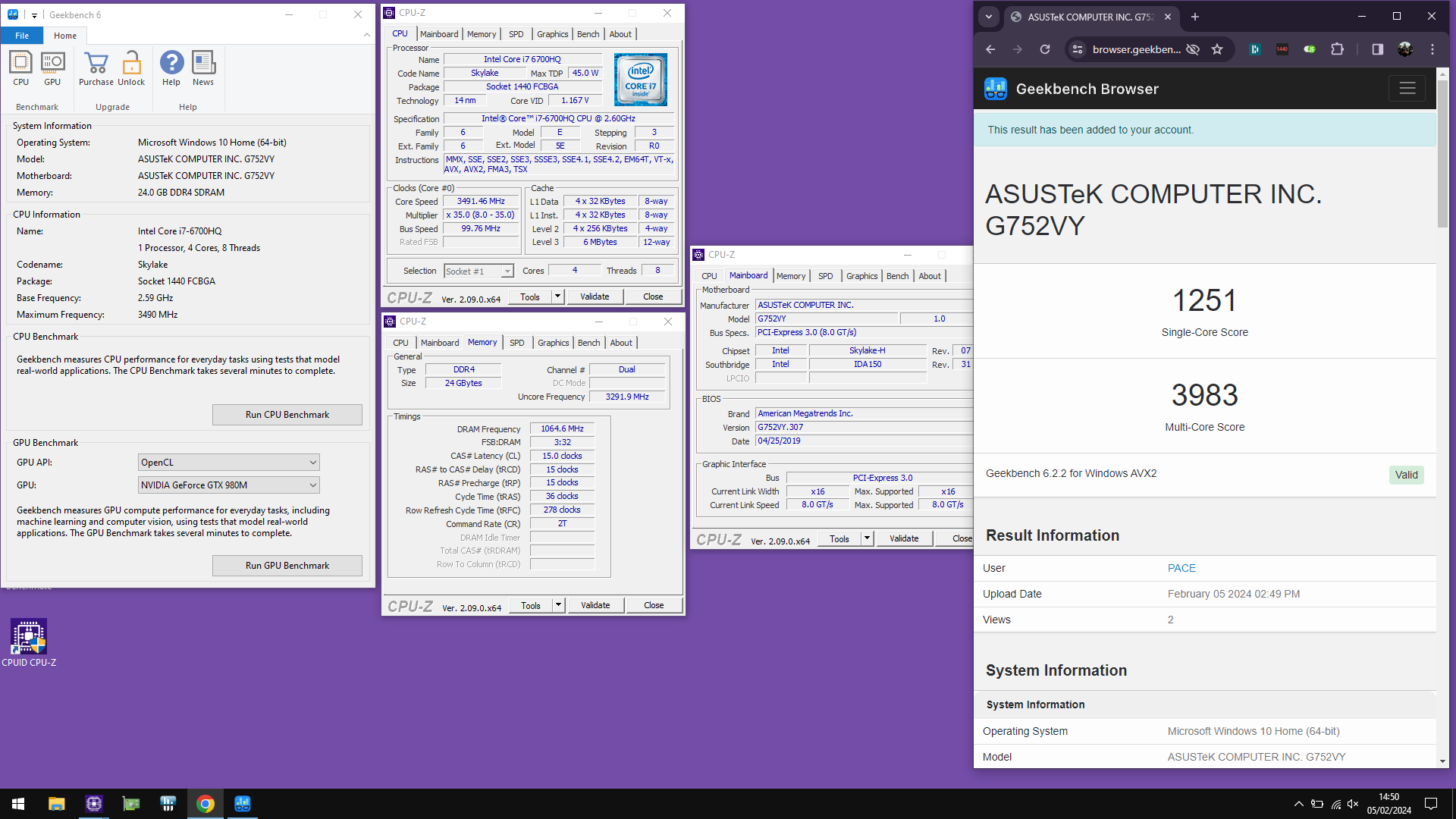Click the Geekbench quick access toolbar dropdown

pyautogui.click(x=34, y=15)
